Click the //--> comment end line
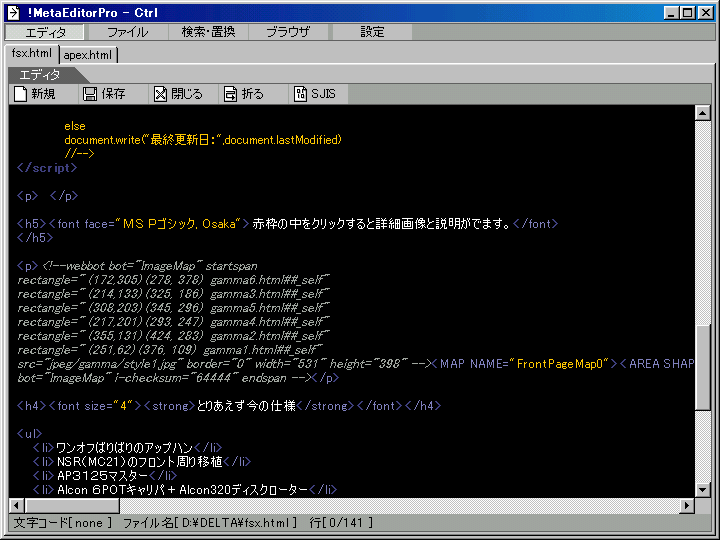Viewport: 720px width, 540px height. (79, 154)
